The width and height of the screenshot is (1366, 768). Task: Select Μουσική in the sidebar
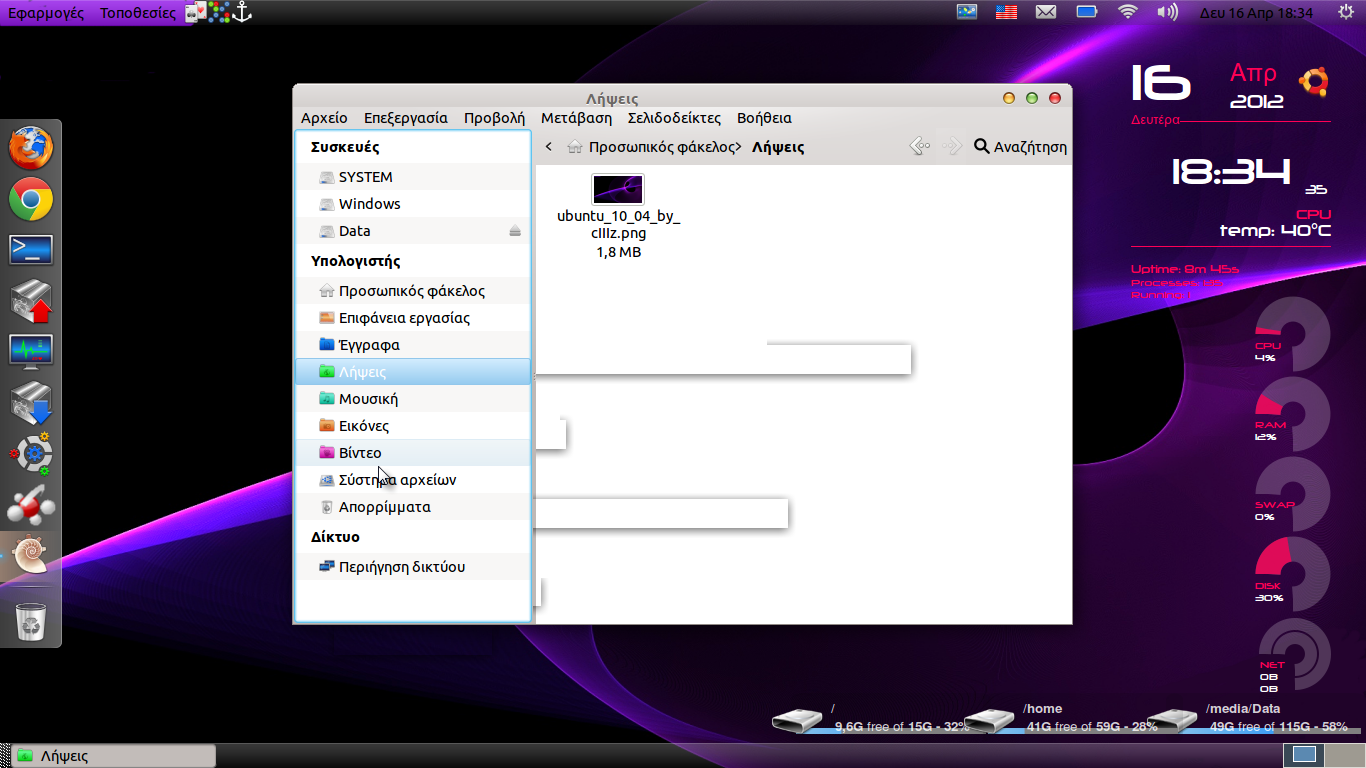pyautogui.click(x=368, y=399)
